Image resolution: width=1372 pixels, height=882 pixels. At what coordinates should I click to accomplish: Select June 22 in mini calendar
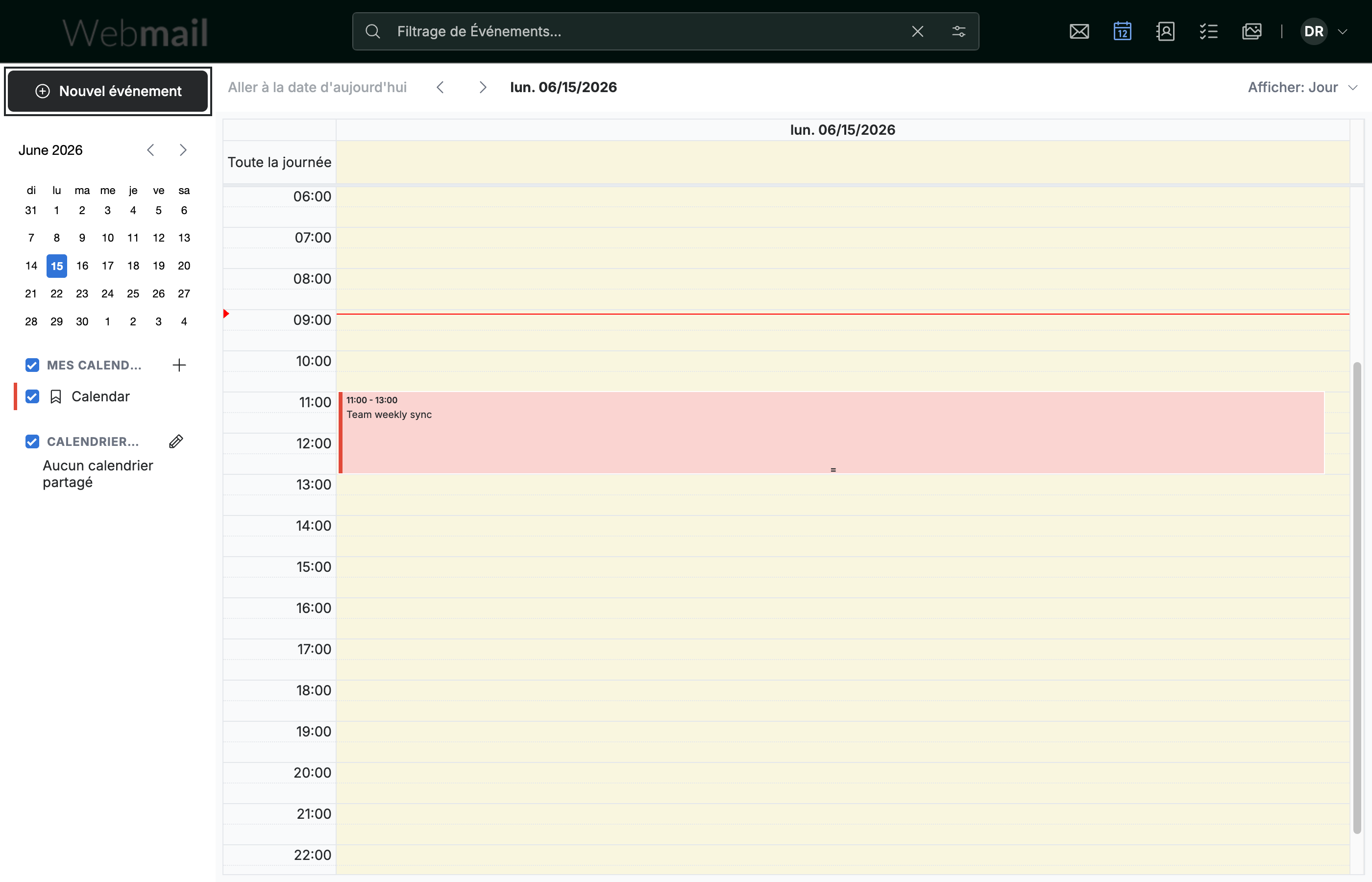pyautogui.click(x=57, y=293)
